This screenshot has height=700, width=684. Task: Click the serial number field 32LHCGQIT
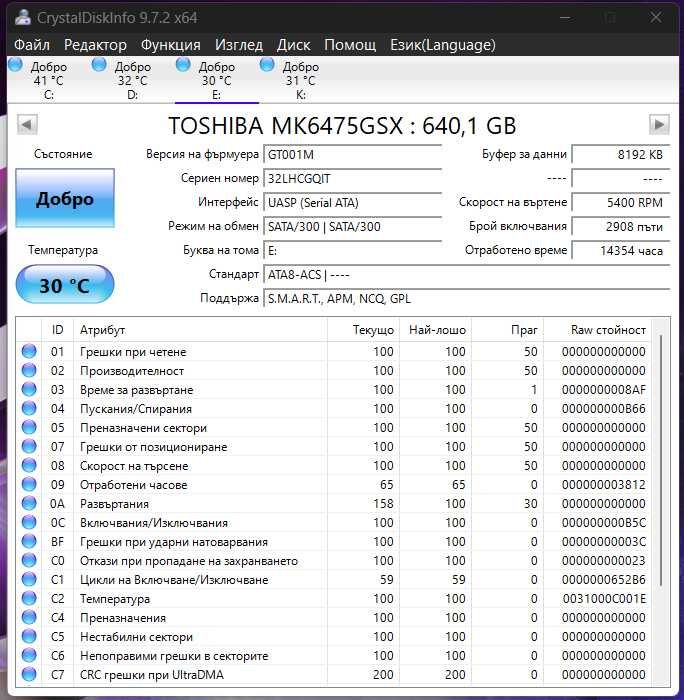pyautogui.click(x=352, y=179)
